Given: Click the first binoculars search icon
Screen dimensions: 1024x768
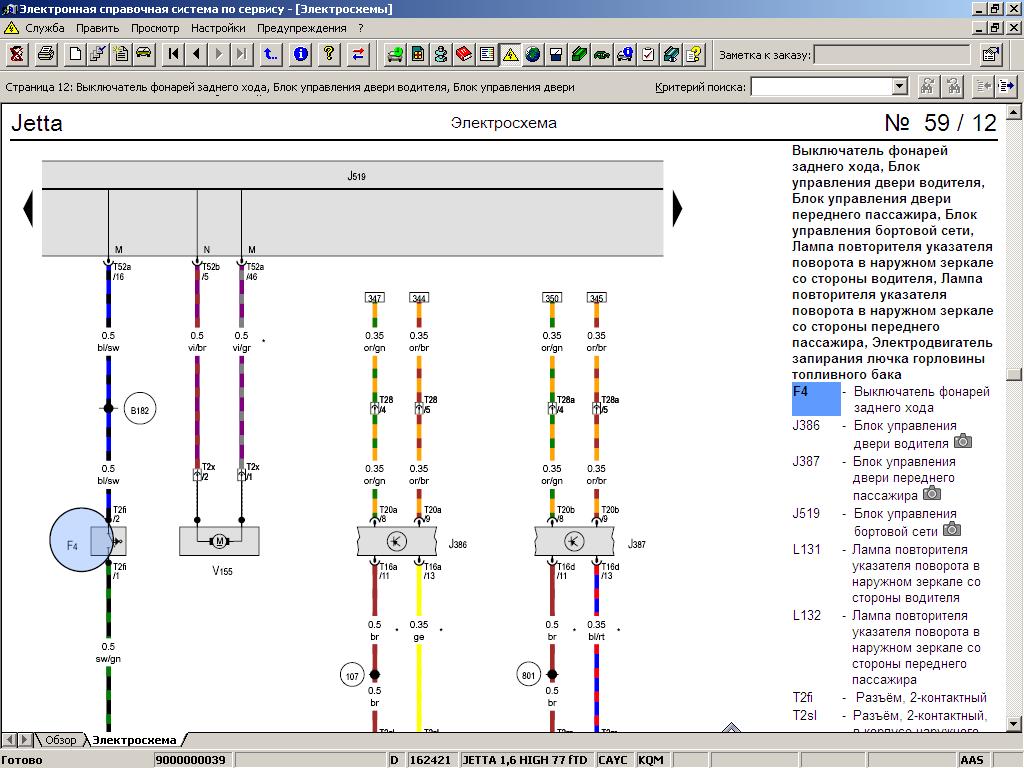Looking at the screenshot, I should pos(927,86).
